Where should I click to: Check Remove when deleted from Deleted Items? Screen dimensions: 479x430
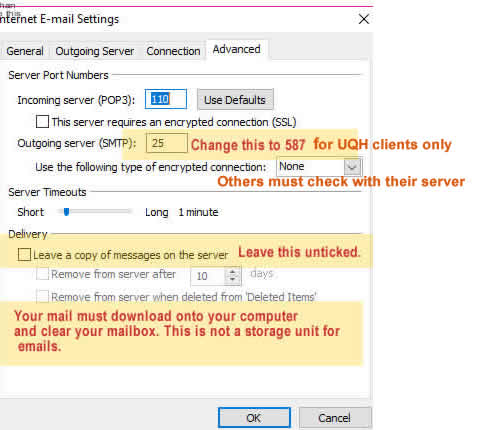(42, 296)
